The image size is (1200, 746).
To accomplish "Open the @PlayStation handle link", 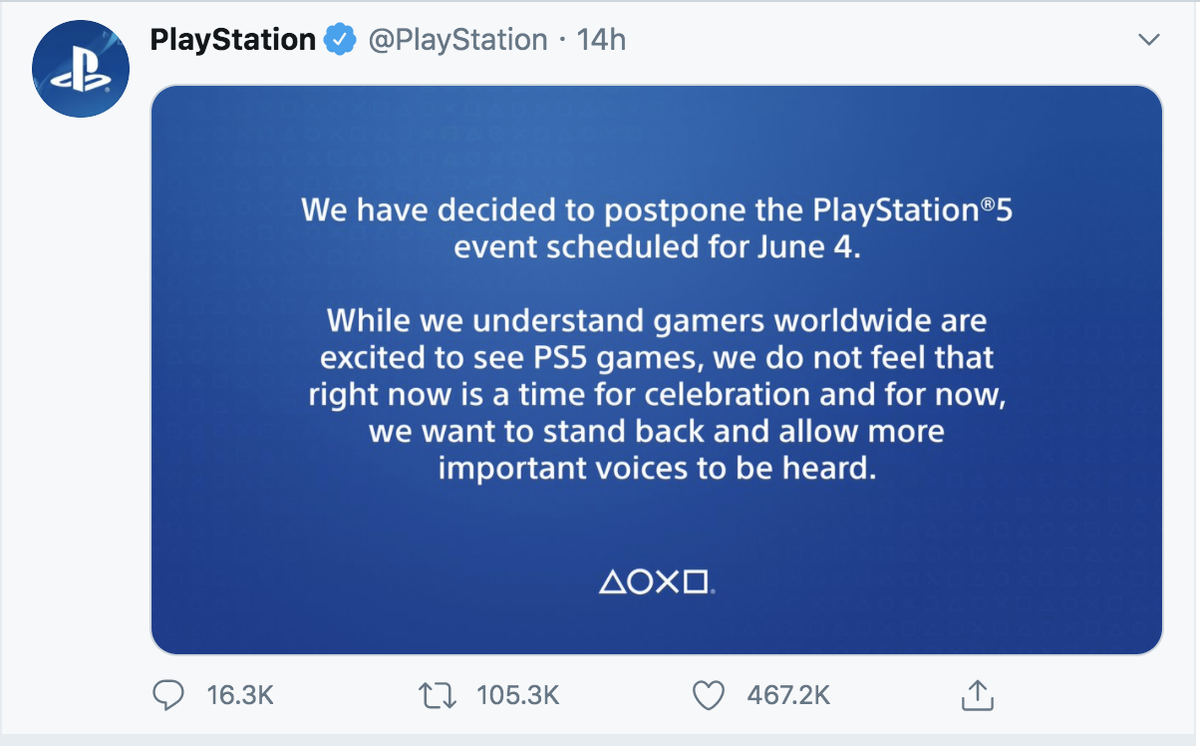I will 459,40.
